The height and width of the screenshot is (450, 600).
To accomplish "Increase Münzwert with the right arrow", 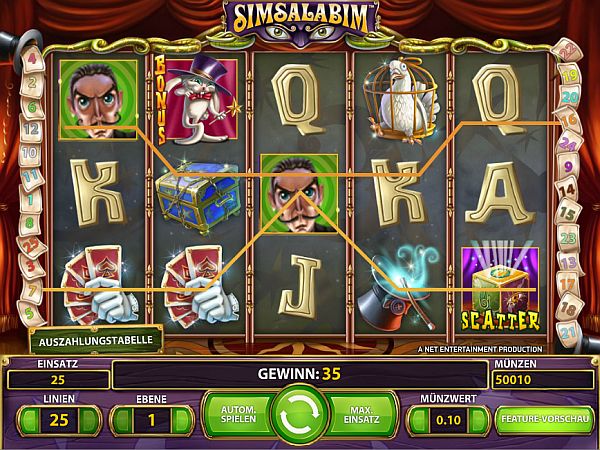I will pos(477,420).
